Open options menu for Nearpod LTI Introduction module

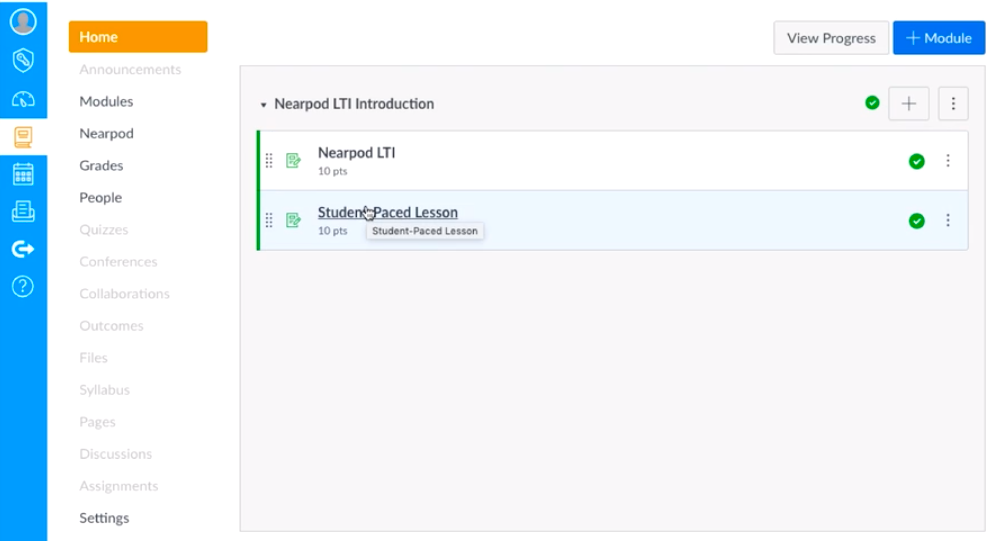953,103
